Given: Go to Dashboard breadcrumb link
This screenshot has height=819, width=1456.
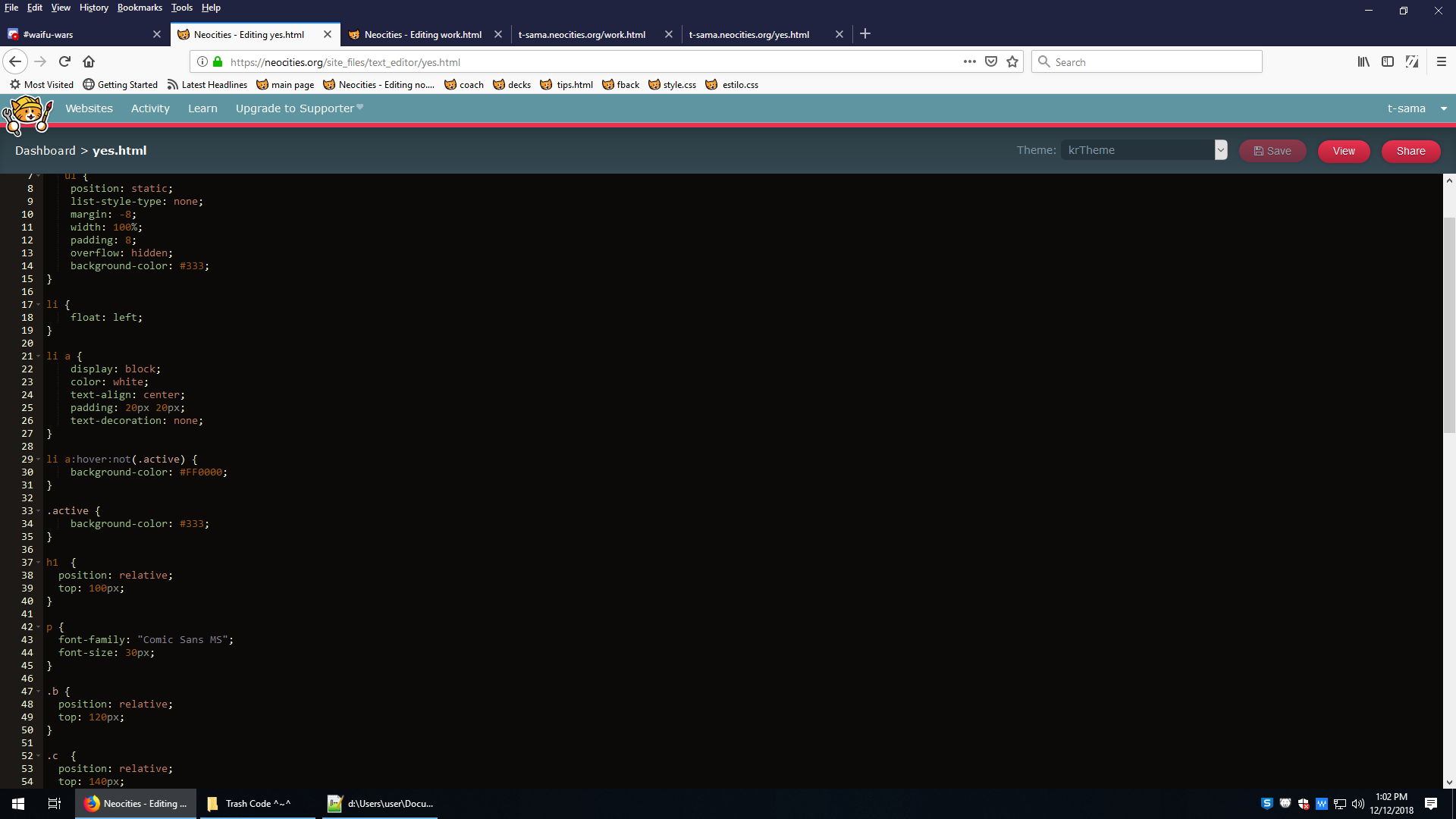Looking at the screenshot, I should [x=45, y=151].
